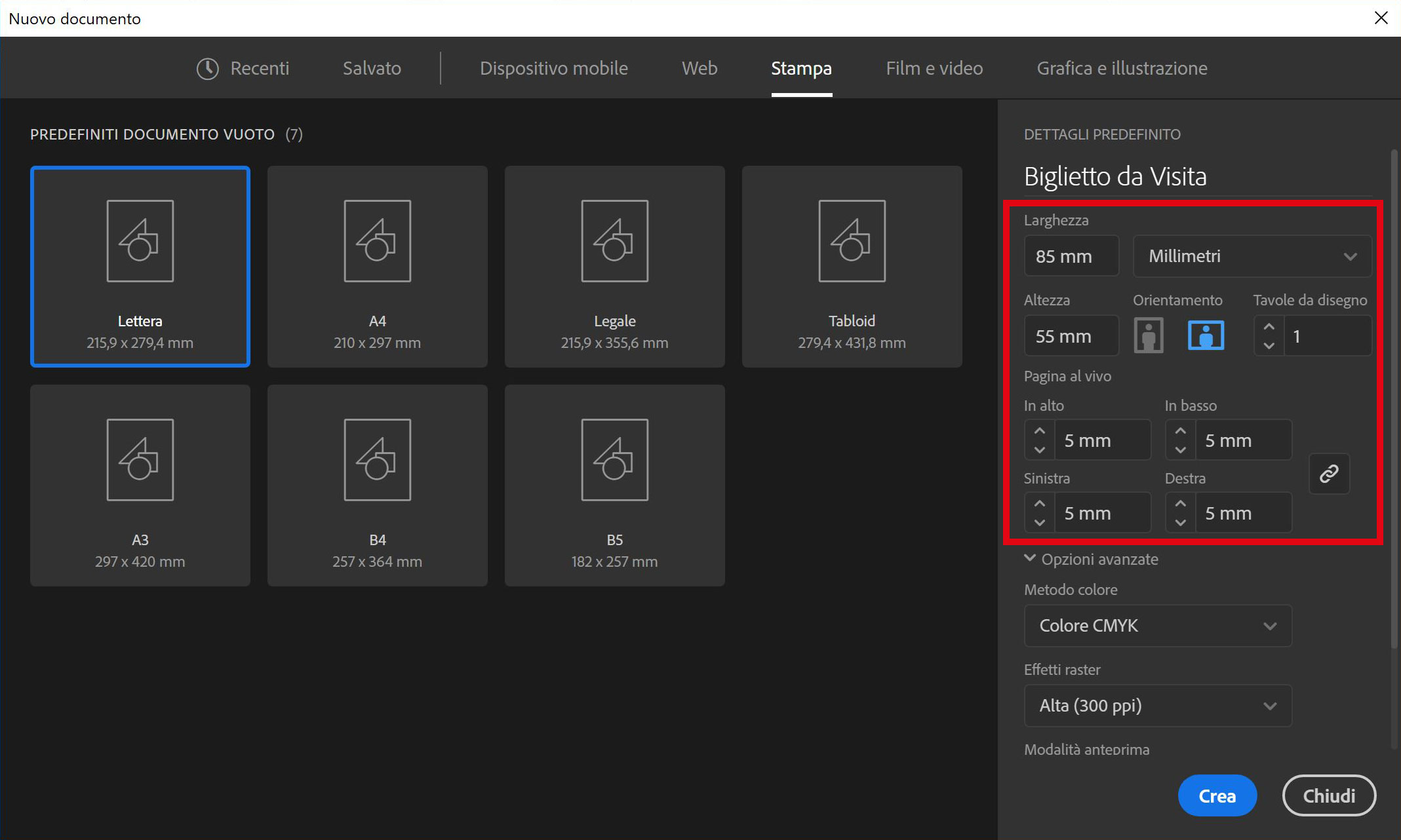Click the B5 preset document icon
This screenshot has width=1401, height=840.
point(614,460)
